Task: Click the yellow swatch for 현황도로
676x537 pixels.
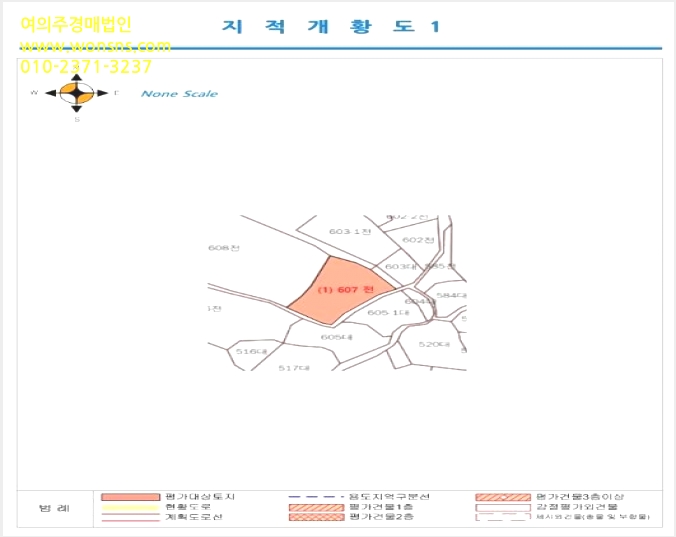Action: click(130, 507)
